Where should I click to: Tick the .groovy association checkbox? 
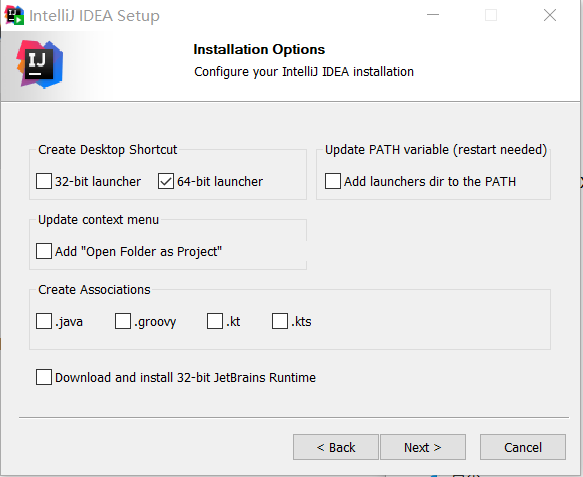tap(123, 321)
